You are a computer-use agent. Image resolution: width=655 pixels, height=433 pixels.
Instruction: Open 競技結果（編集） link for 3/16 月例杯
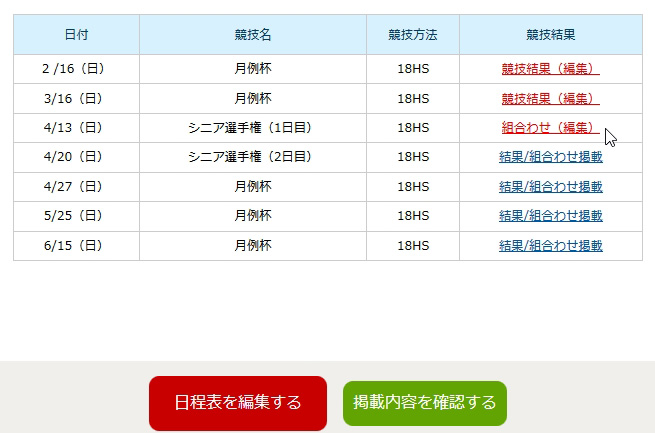click(x=550, y=99)
